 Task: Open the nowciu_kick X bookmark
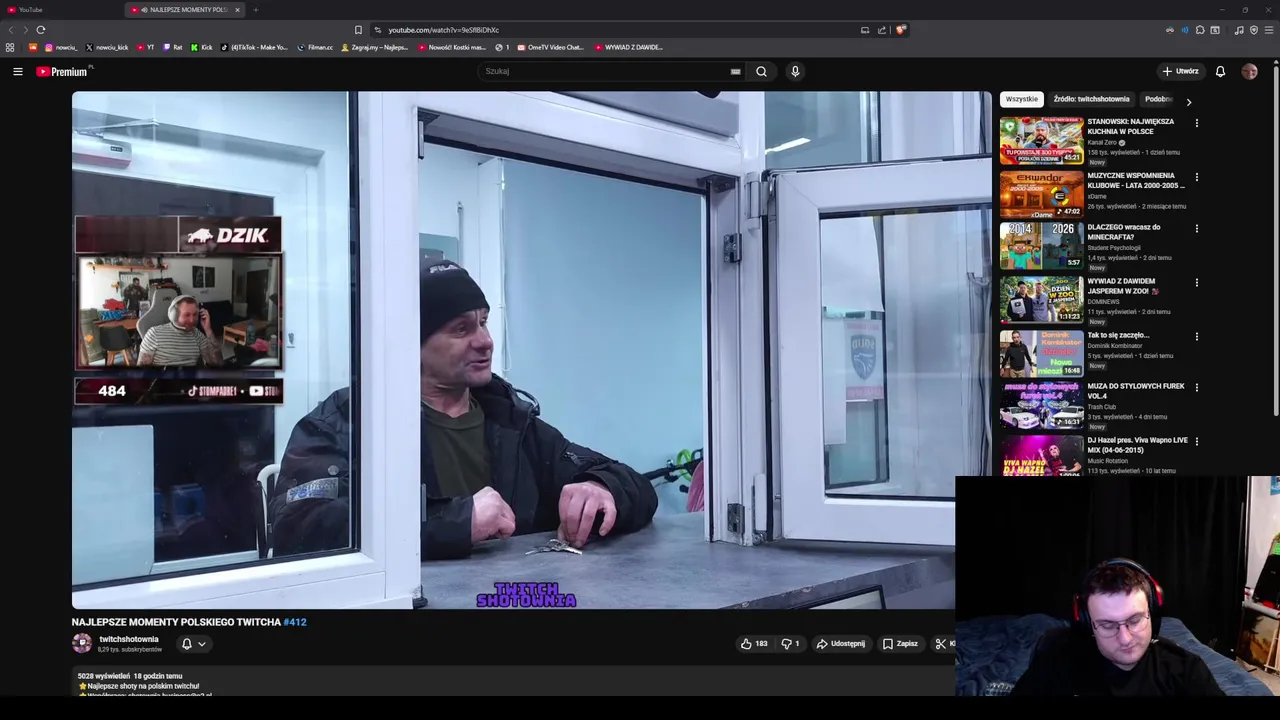107,47
